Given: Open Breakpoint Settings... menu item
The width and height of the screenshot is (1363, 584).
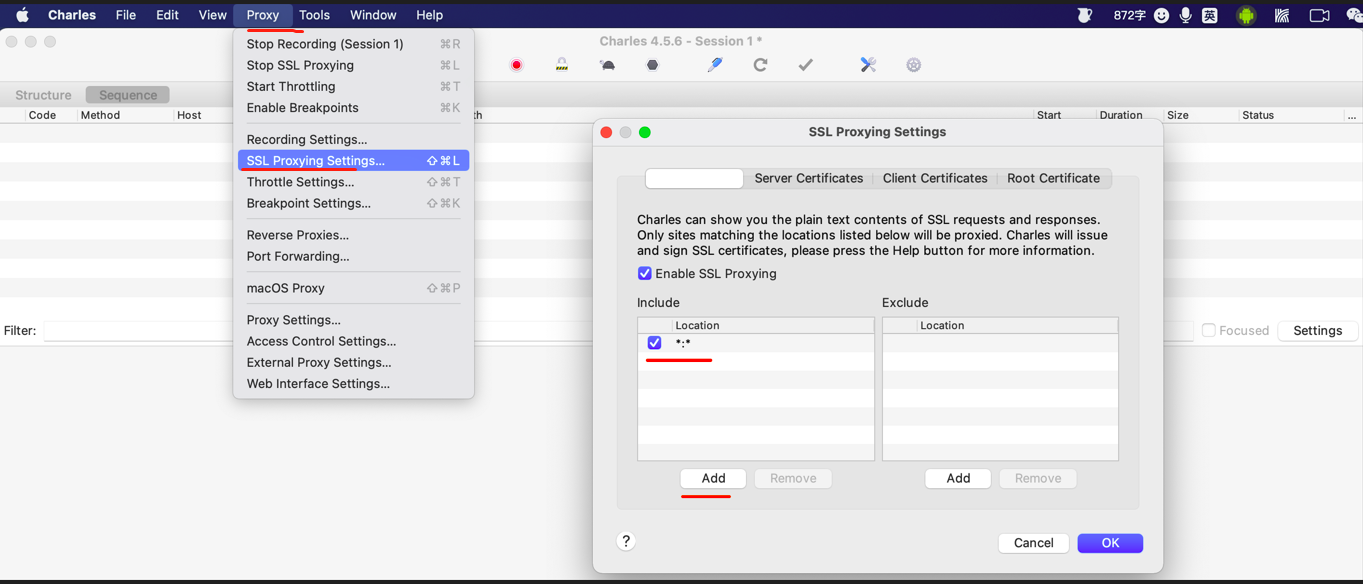Looking at the screenshot, I should [x=353, y=203].
